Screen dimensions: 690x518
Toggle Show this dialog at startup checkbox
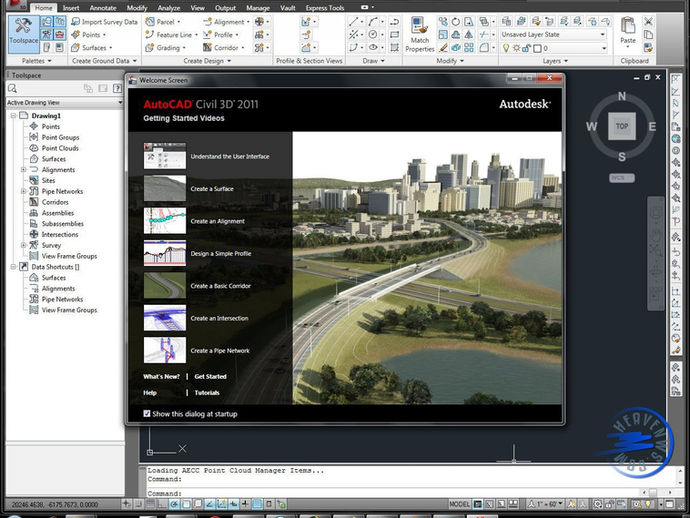pos(147,414)
